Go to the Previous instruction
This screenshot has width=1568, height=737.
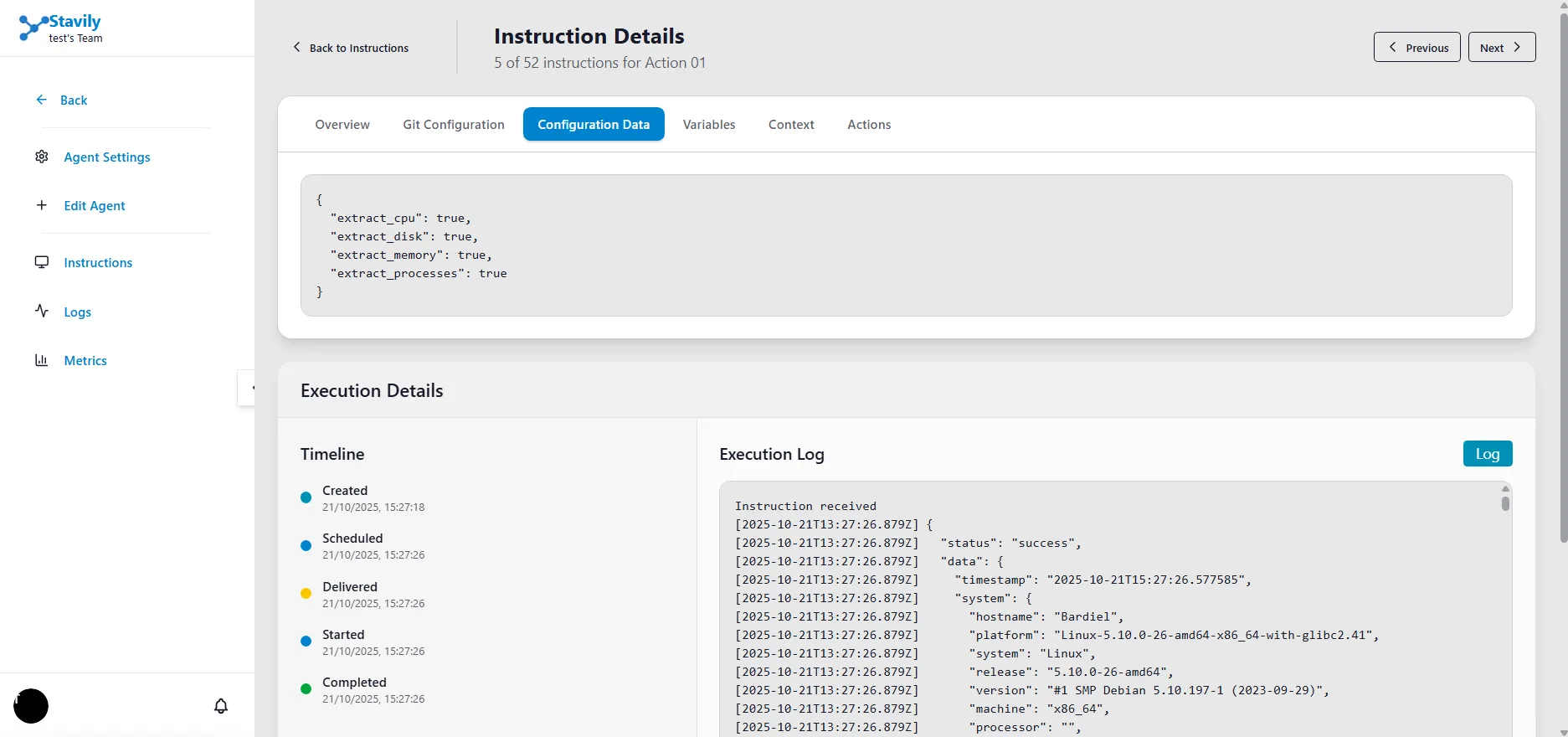tap(1416, 47)
